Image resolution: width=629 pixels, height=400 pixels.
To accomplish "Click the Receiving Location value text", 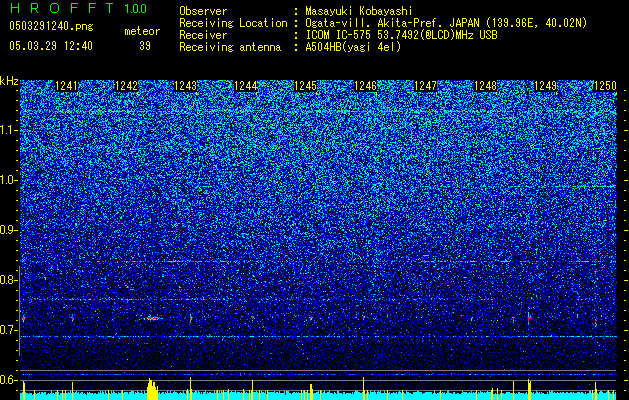I will 446,23.
